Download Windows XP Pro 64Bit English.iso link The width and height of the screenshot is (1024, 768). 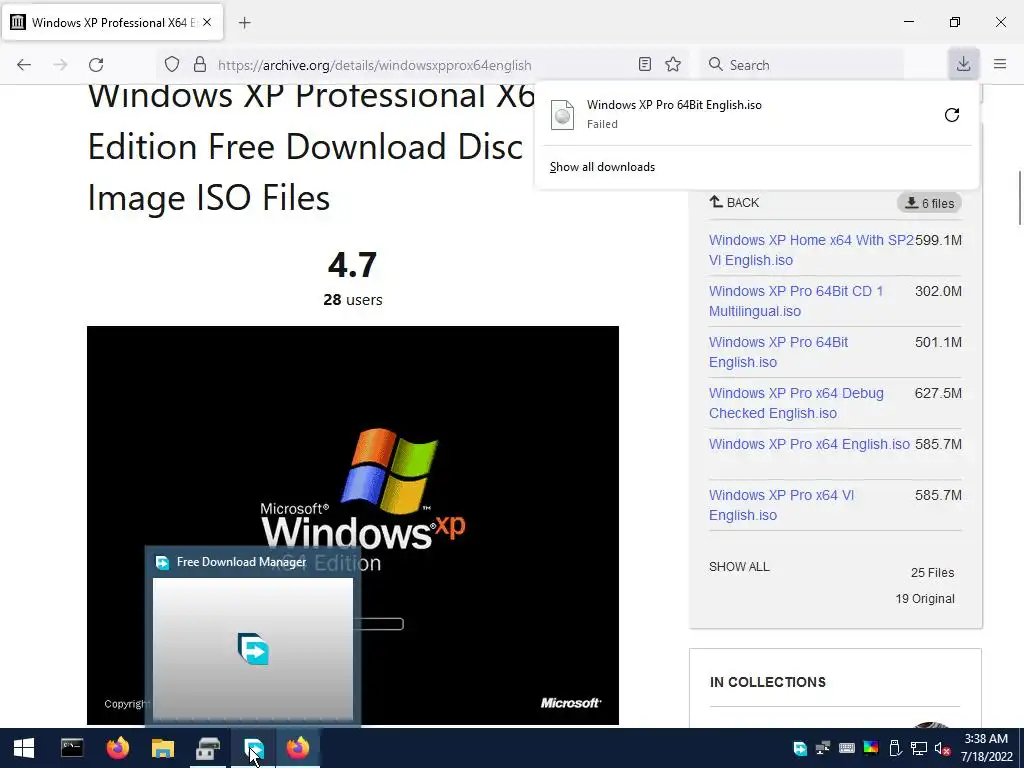click(778, 352)
